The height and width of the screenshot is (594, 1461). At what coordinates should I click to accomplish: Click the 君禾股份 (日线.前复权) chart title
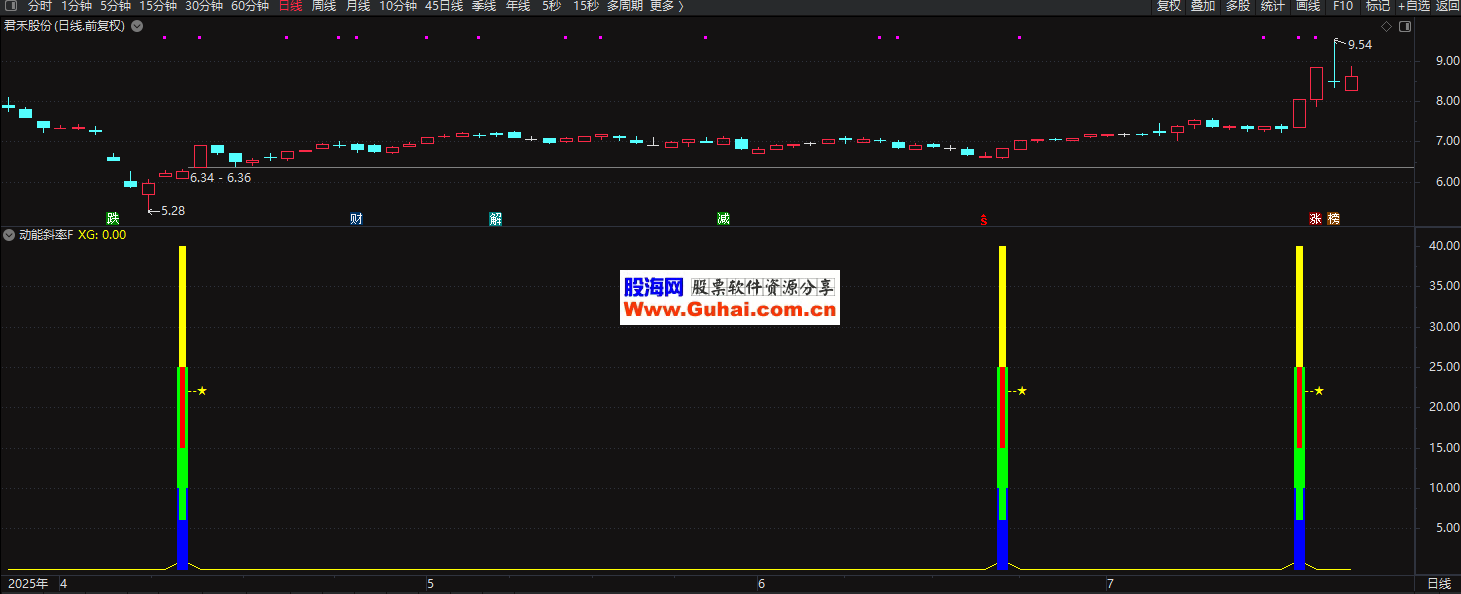click(x=65, y=26)
